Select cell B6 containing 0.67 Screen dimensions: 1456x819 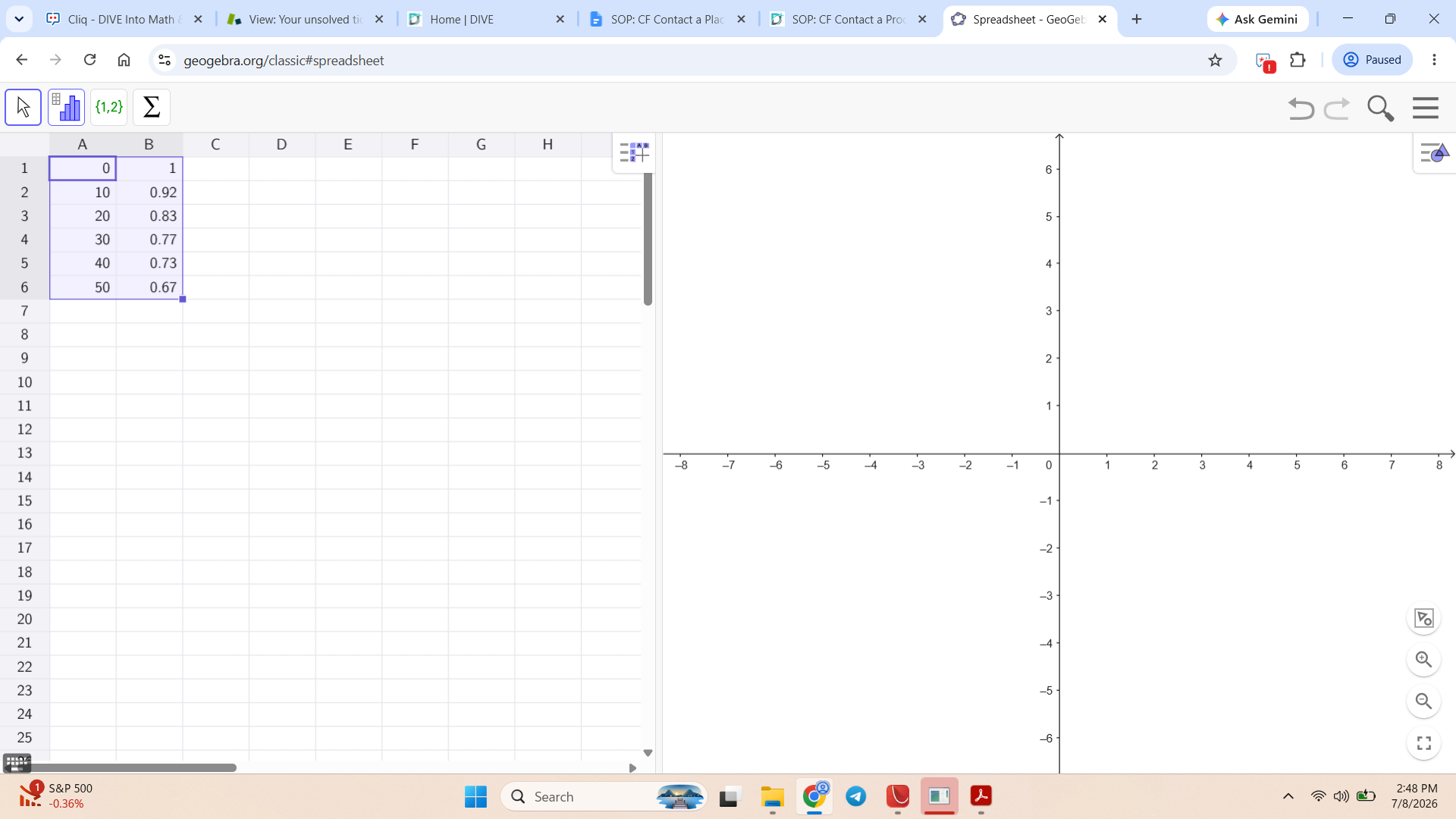tap(149, 287)
